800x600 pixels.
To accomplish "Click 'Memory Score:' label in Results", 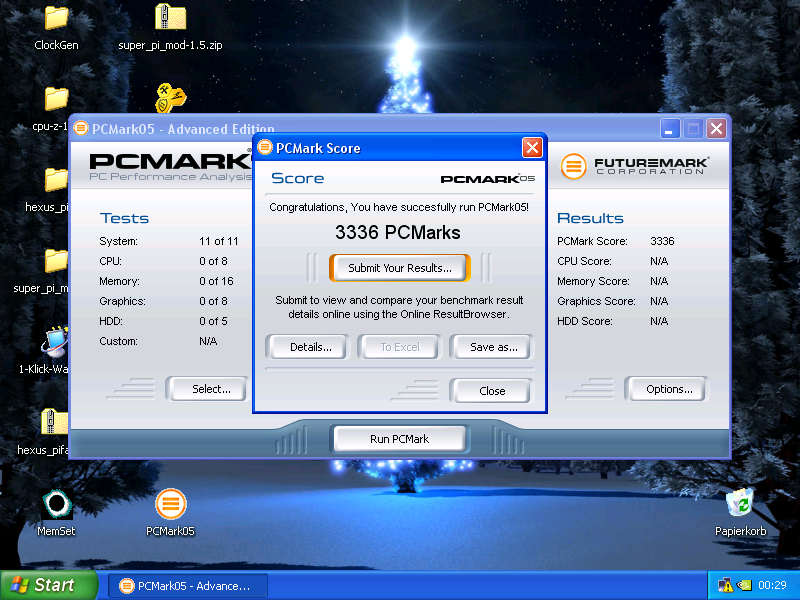I will [x=593, y=281].
